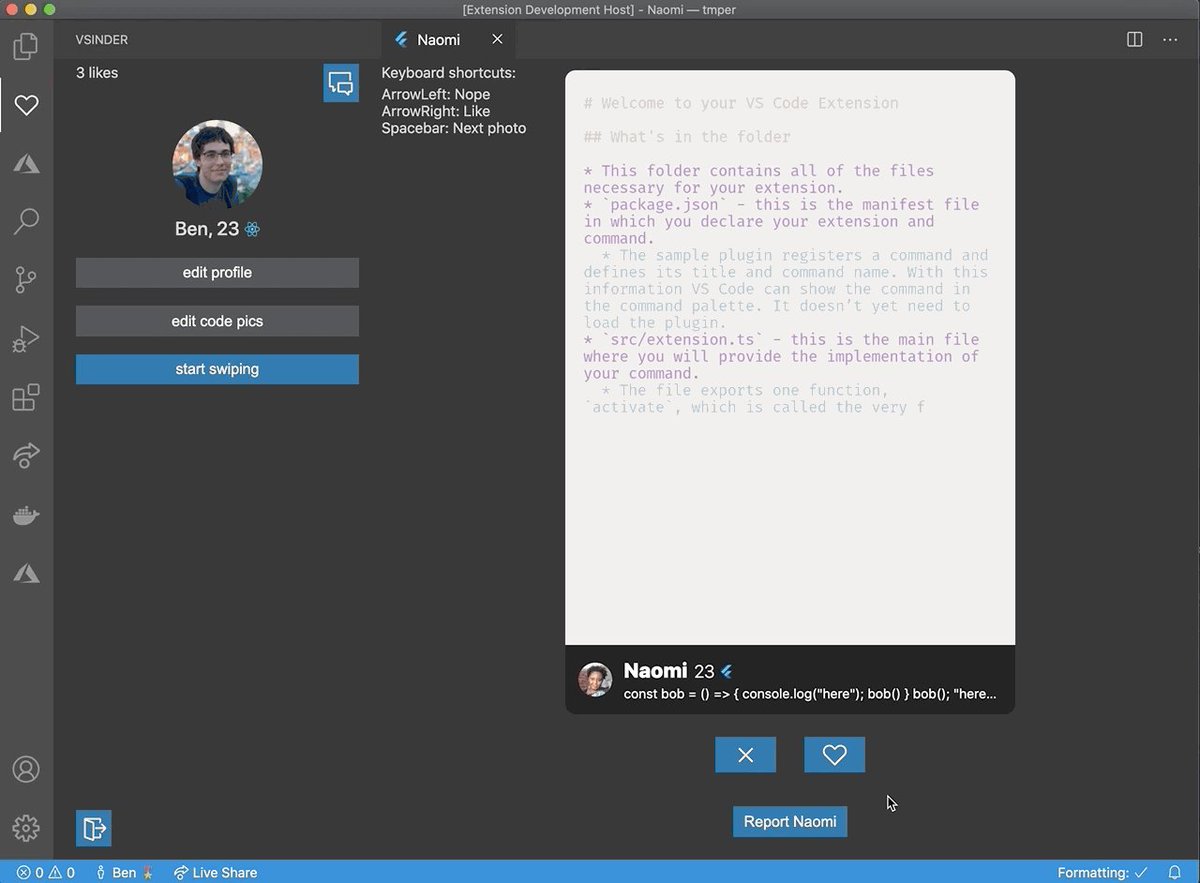Open the editor More Actions menu
This screenshot has width=1200, height=883.
pos(1170,40)
